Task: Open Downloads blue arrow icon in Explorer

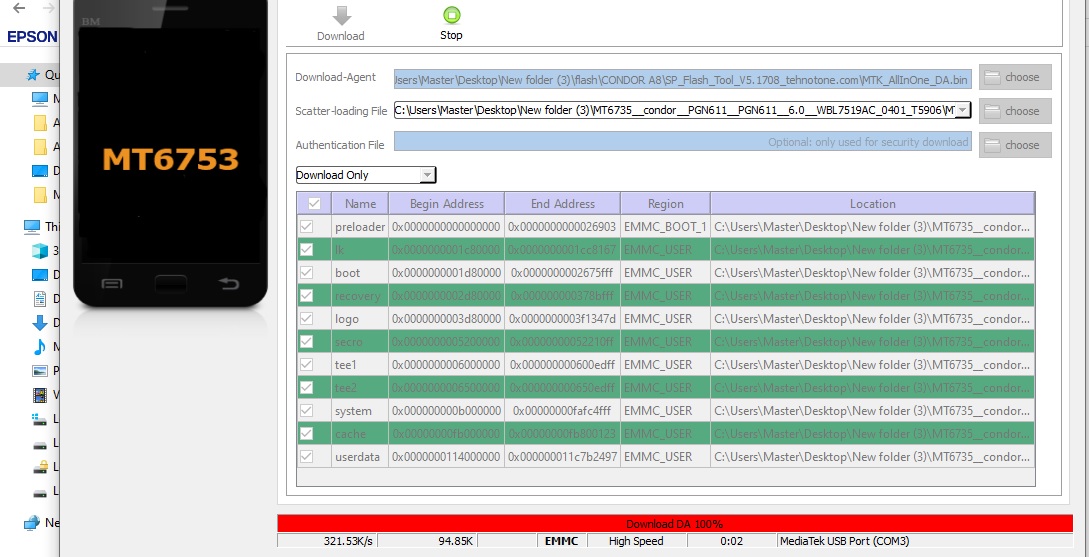Action: click(x=40, y=323)
